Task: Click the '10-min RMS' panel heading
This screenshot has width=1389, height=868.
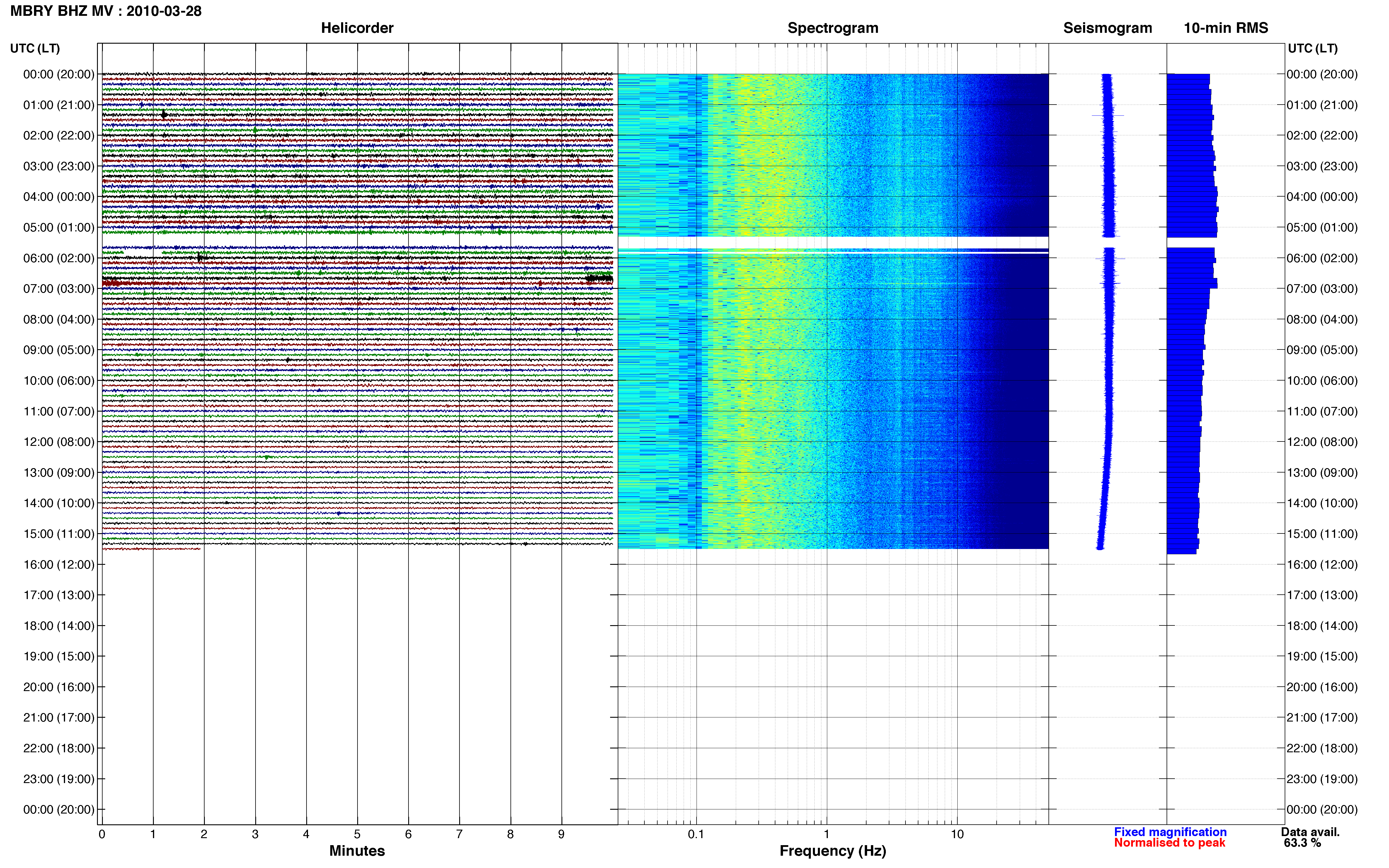Action: click(x=1226, y=28)
